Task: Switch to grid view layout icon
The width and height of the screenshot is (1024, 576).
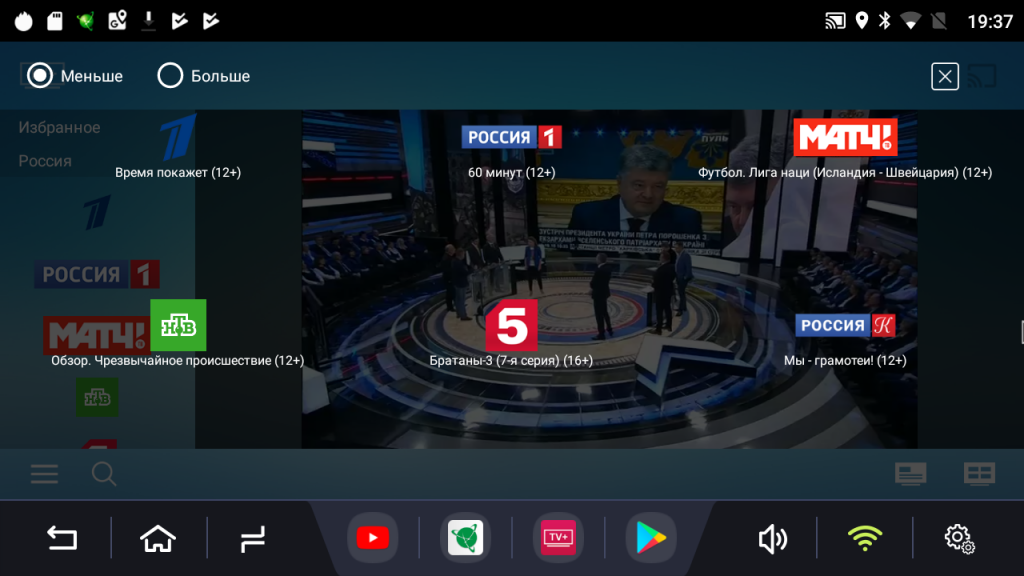Action: click(x=978, y=474)
